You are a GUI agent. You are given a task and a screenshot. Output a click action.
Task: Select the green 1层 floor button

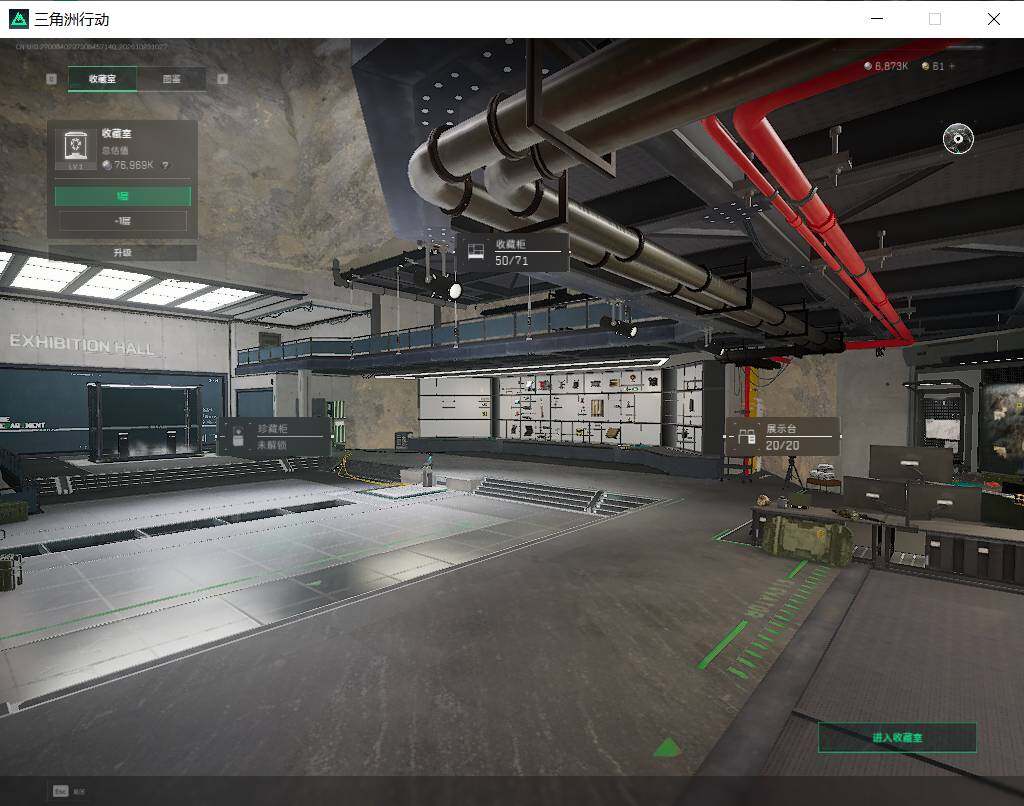123,196
